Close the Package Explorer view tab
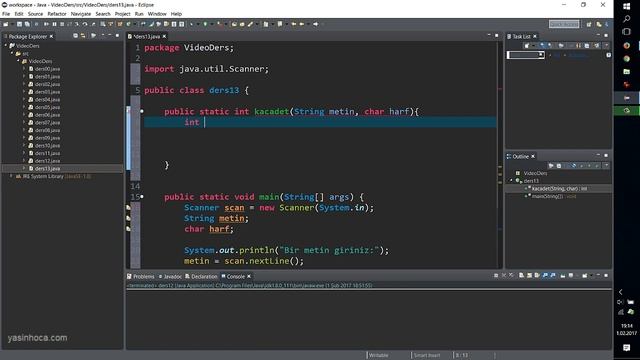Screen dimensions: 640x360 (51, 36)
